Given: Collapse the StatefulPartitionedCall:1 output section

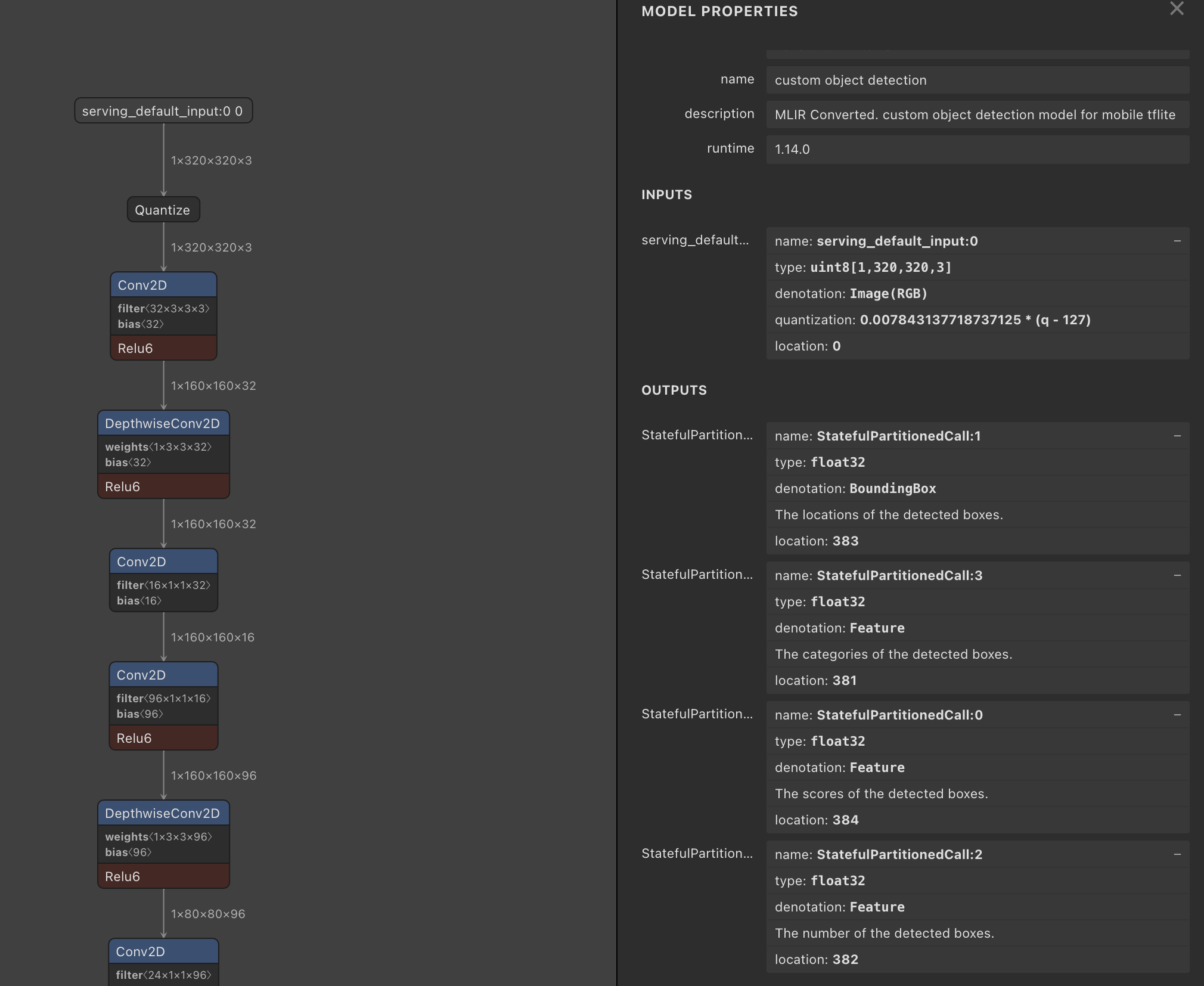Looking at the screenshot, I should click(1177, 435).
